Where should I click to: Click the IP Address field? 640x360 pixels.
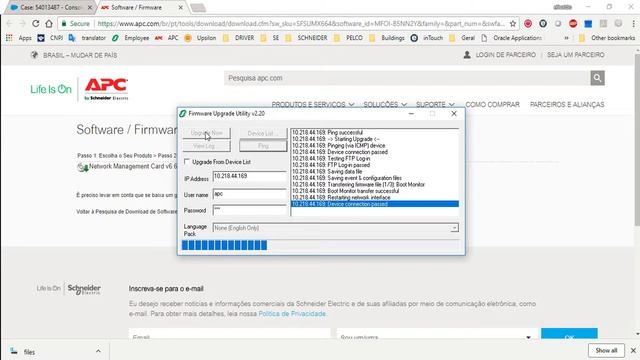(249, 176)
